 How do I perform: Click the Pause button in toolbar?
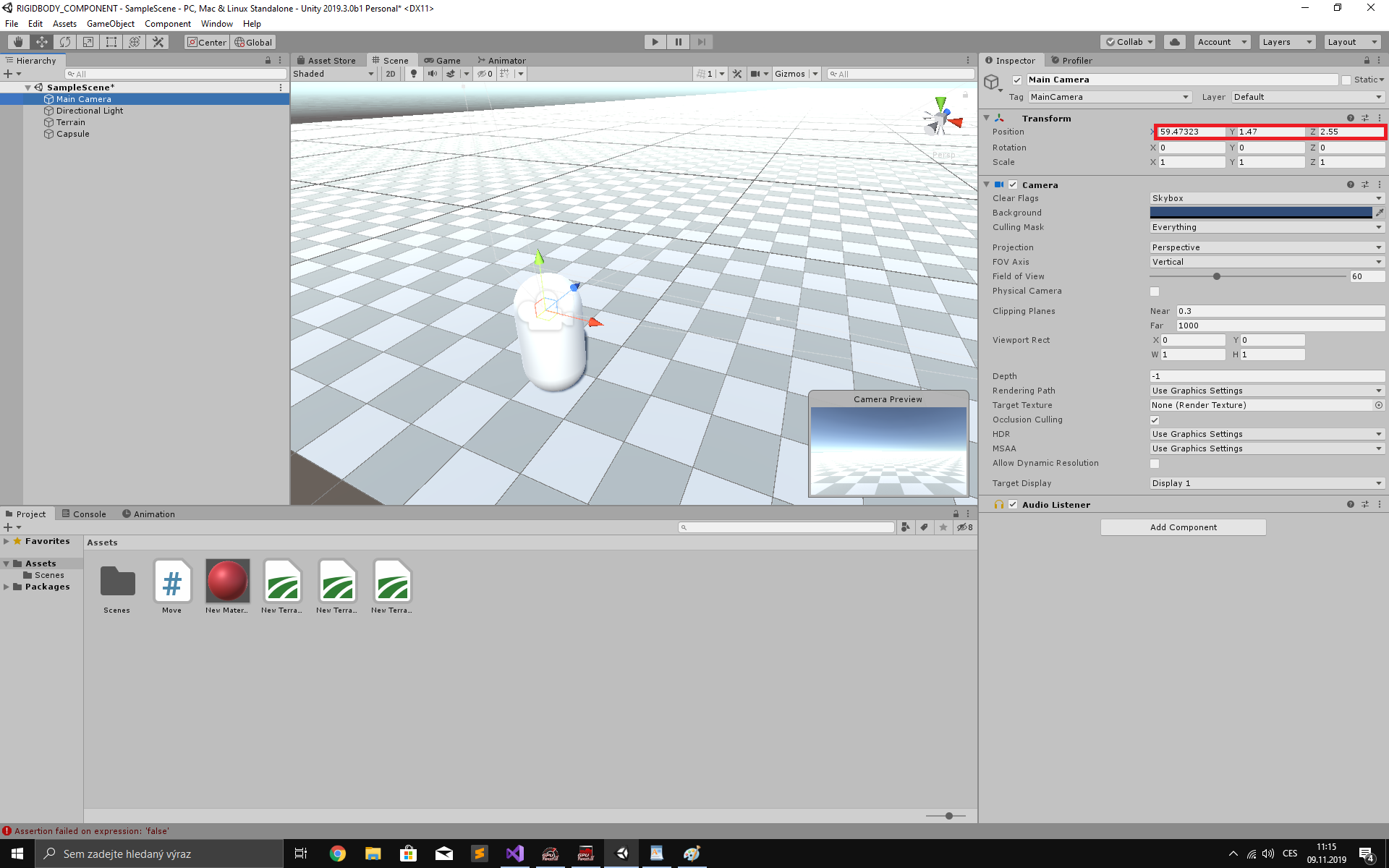click(677, 41)
